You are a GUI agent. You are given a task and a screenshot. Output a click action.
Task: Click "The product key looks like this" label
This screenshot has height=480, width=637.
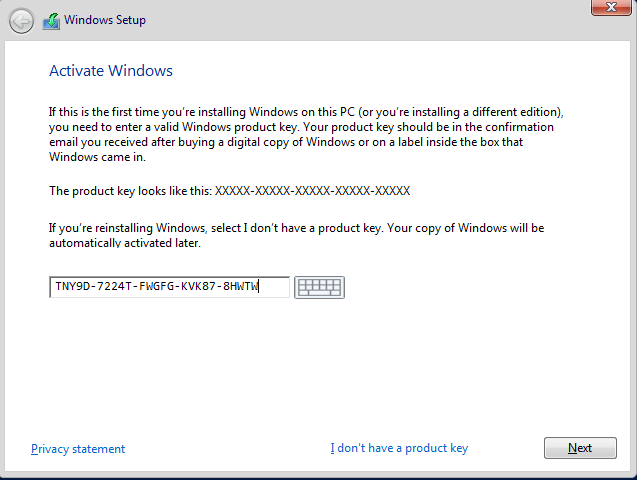click(130, 191)
